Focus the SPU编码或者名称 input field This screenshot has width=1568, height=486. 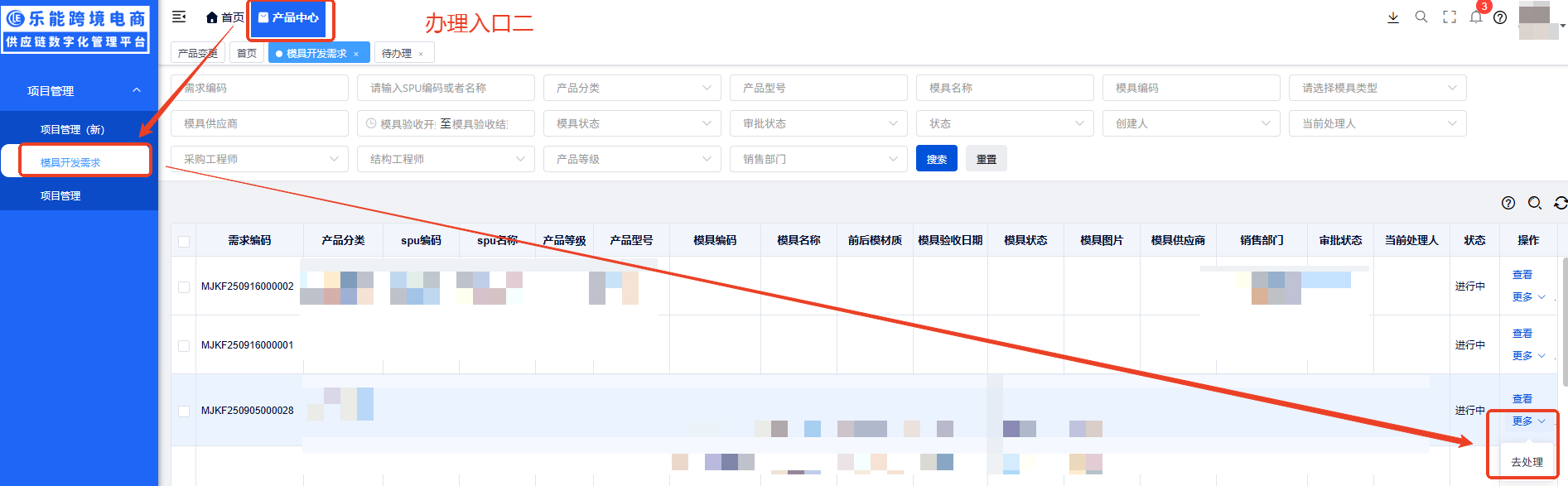[x=446, y=88]
